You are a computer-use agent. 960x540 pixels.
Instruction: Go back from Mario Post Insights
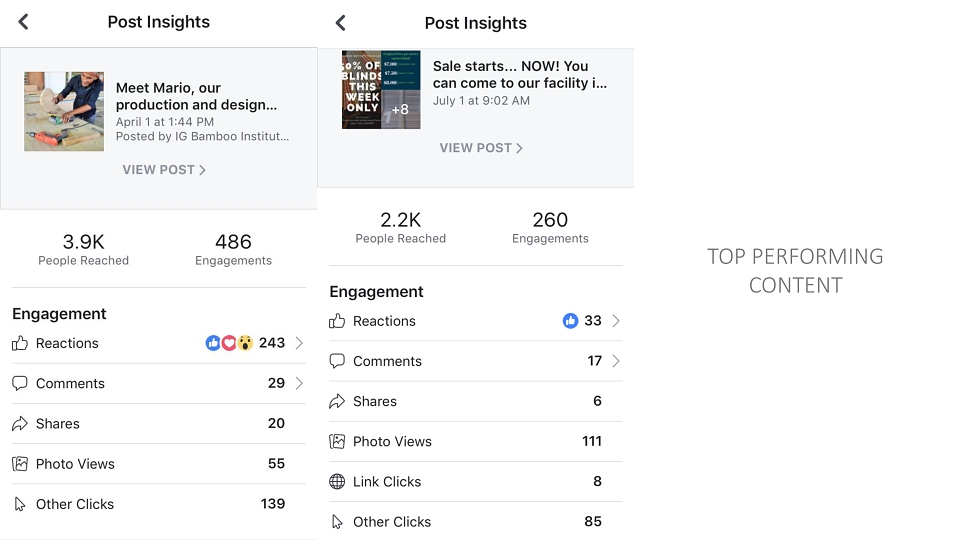pyautogui.click(x=23, y=22)
